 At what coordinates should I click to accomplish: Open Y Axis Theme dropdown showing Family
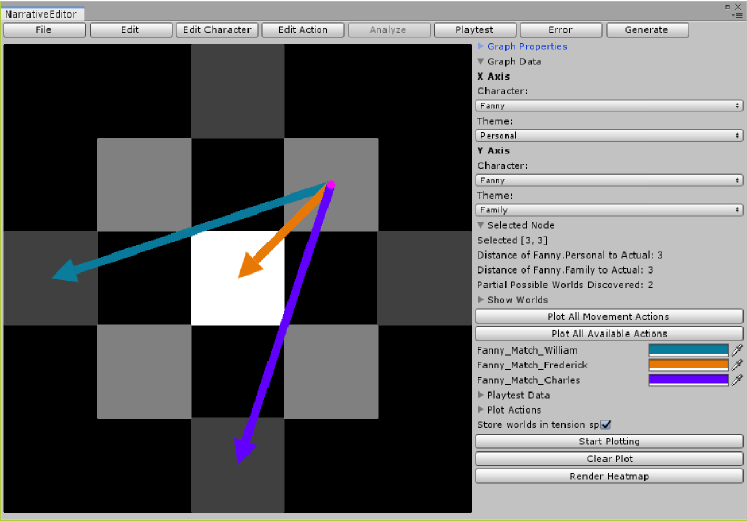609,210
